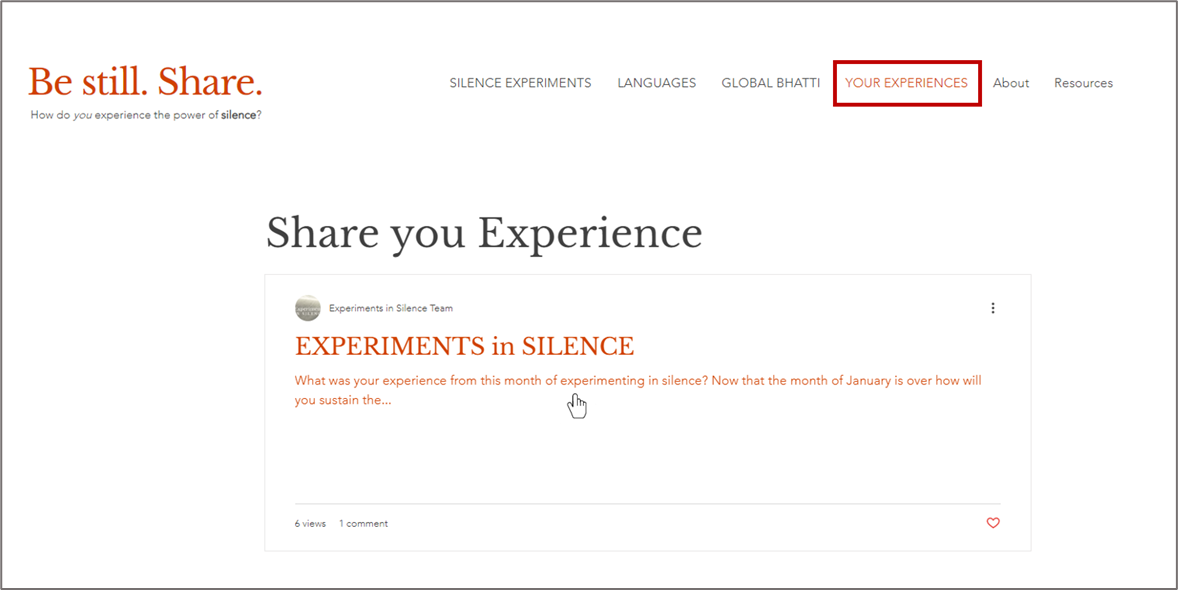The image size is (1178, 590).
Task: Open the 'EXPERIMENTS in SILENCE' post title
Action: (464, 346)
